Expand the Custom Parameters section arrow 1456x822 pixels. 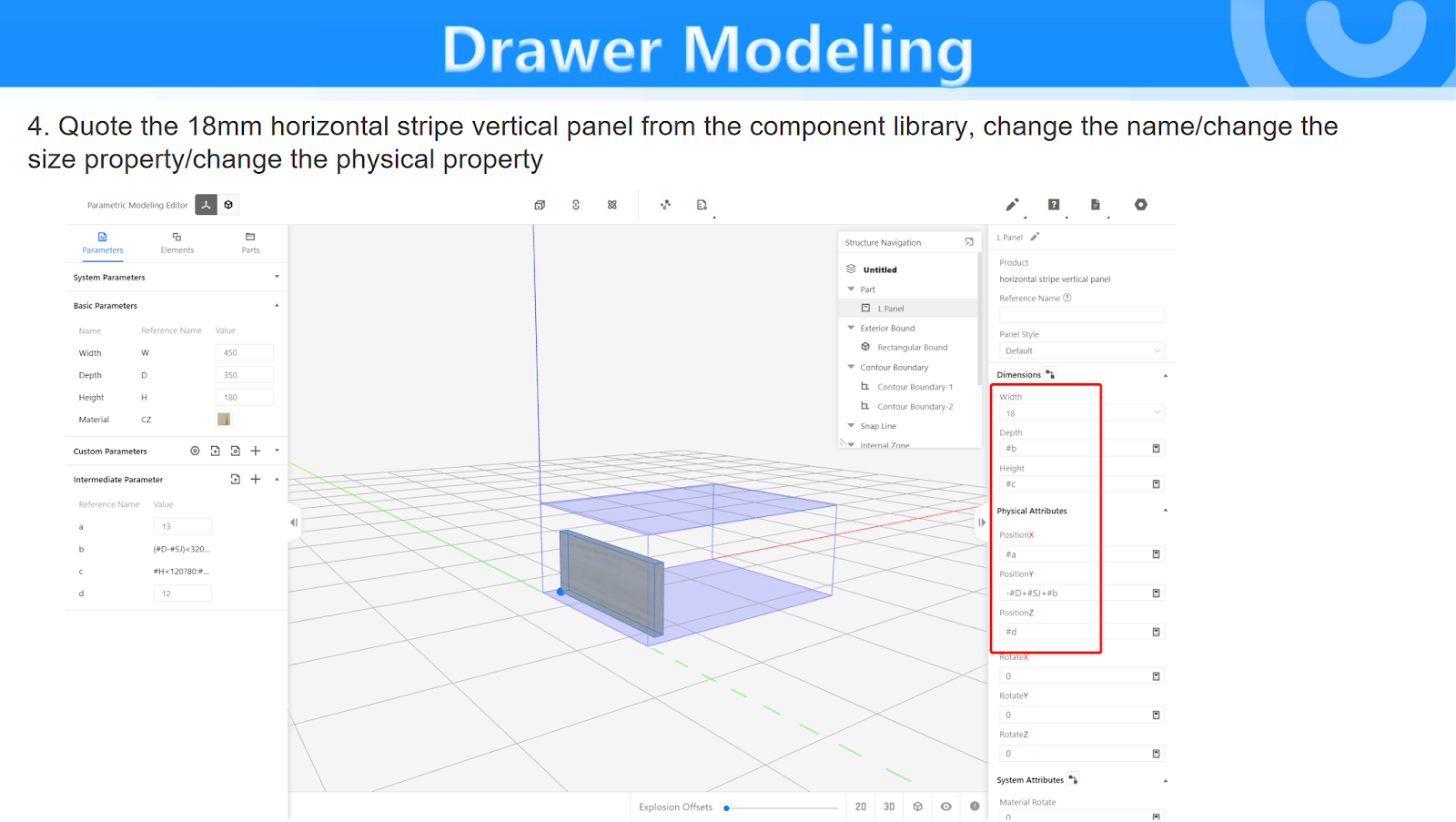click(277, 451)
